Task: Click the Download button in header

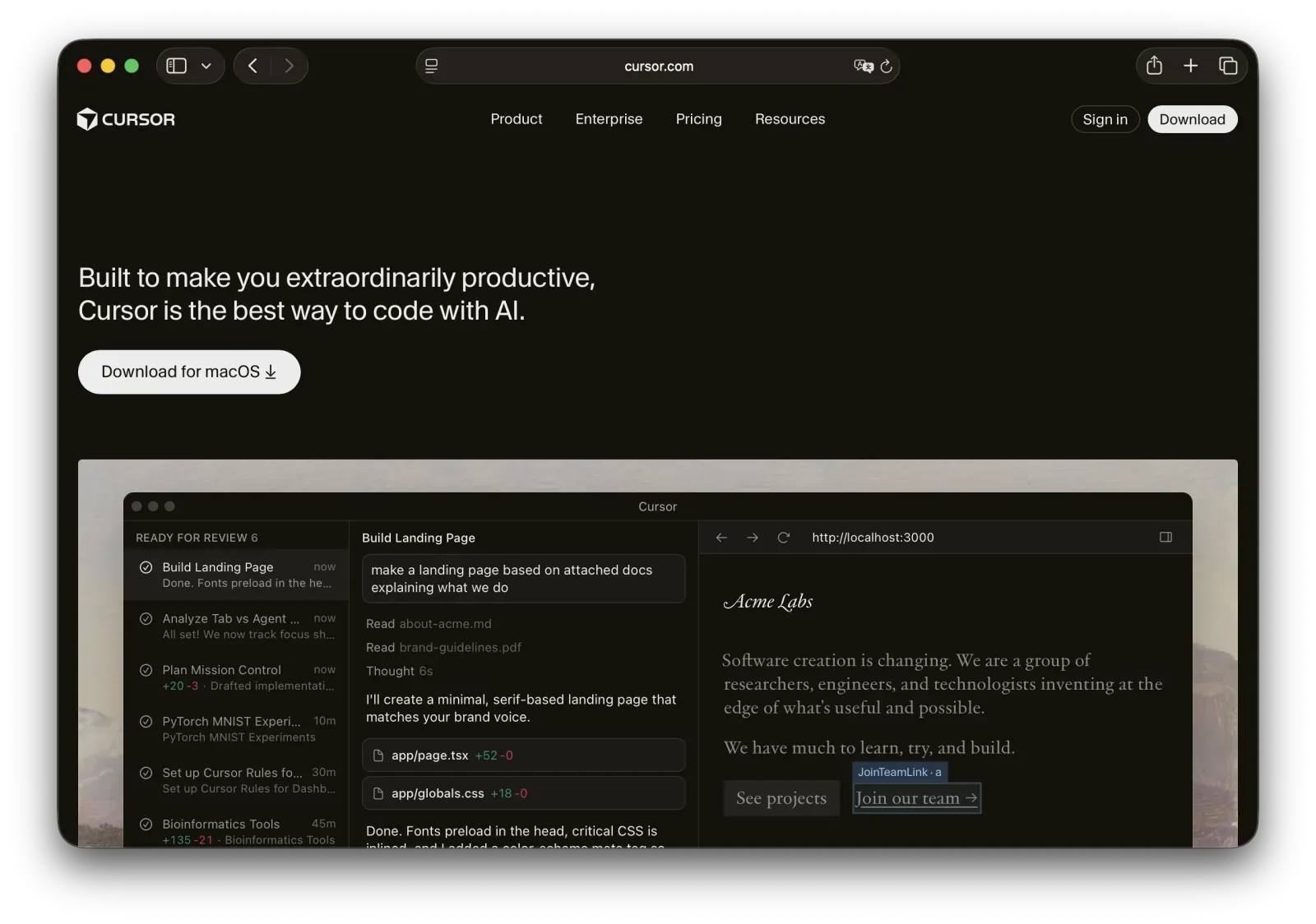Action: [x=1192, y=119]
